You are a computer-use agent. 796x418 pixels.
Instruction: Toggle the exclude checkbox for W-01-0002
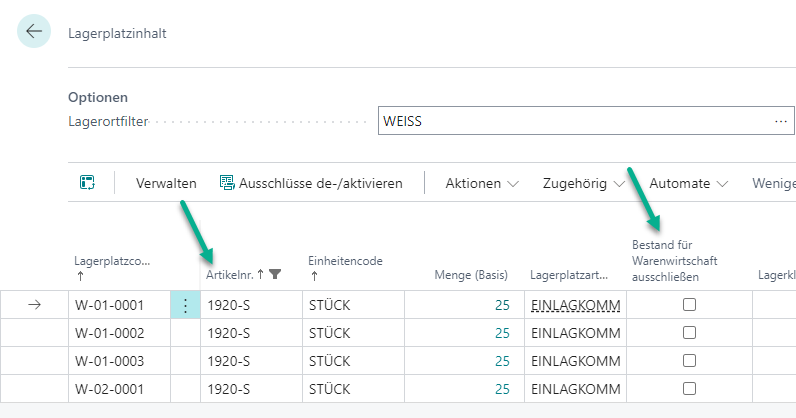pos(689,333)
